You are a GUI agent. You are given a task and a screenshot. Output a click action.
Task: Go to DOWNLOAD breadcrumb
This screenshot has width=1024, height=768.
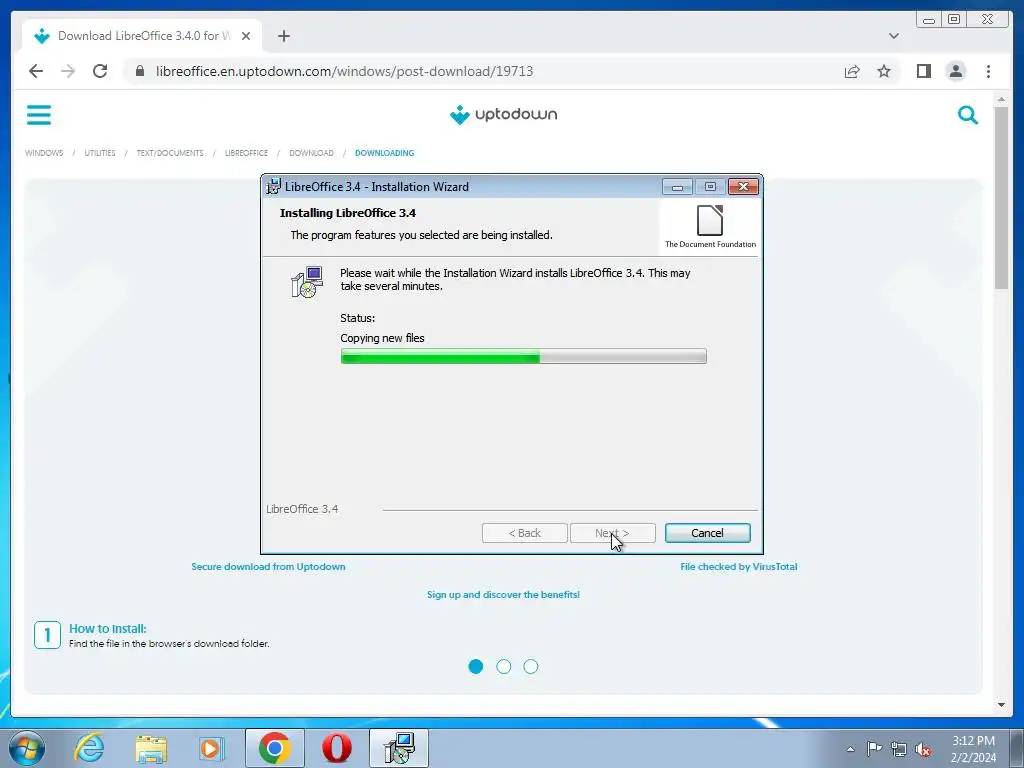point(312,153)
